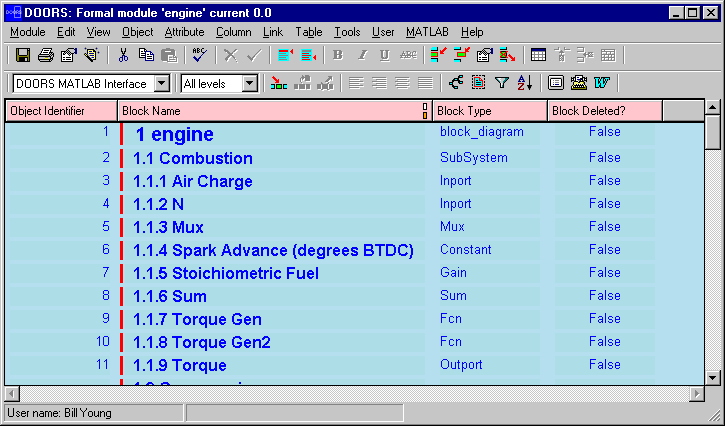This screenshot has width=725, height=426.
Task: Click greyed promote hierarchy icon
Action: (x=302, y=83)
